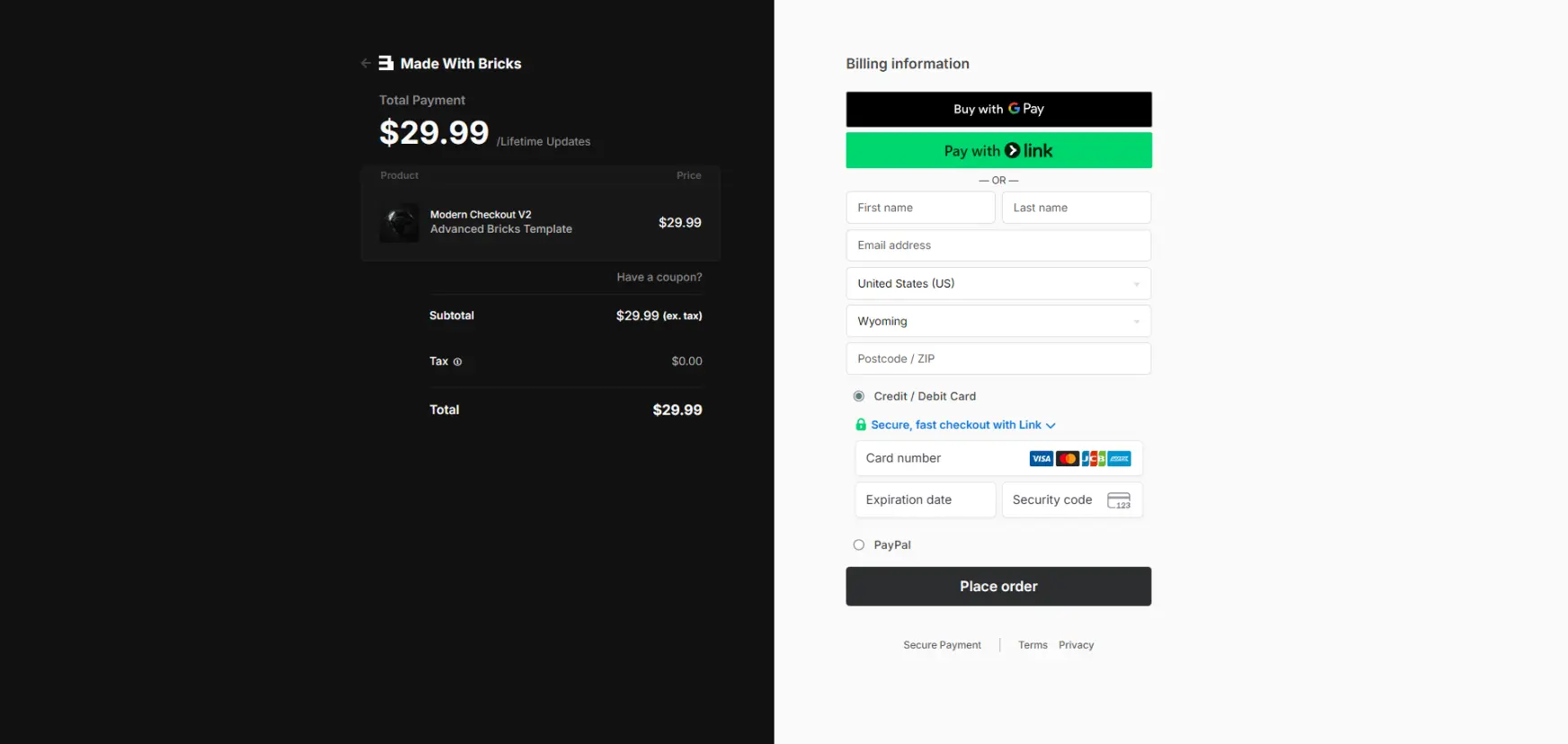Click the green lock icon near Link checkout
Screen dimensions: 1568x744
point(861,425)
